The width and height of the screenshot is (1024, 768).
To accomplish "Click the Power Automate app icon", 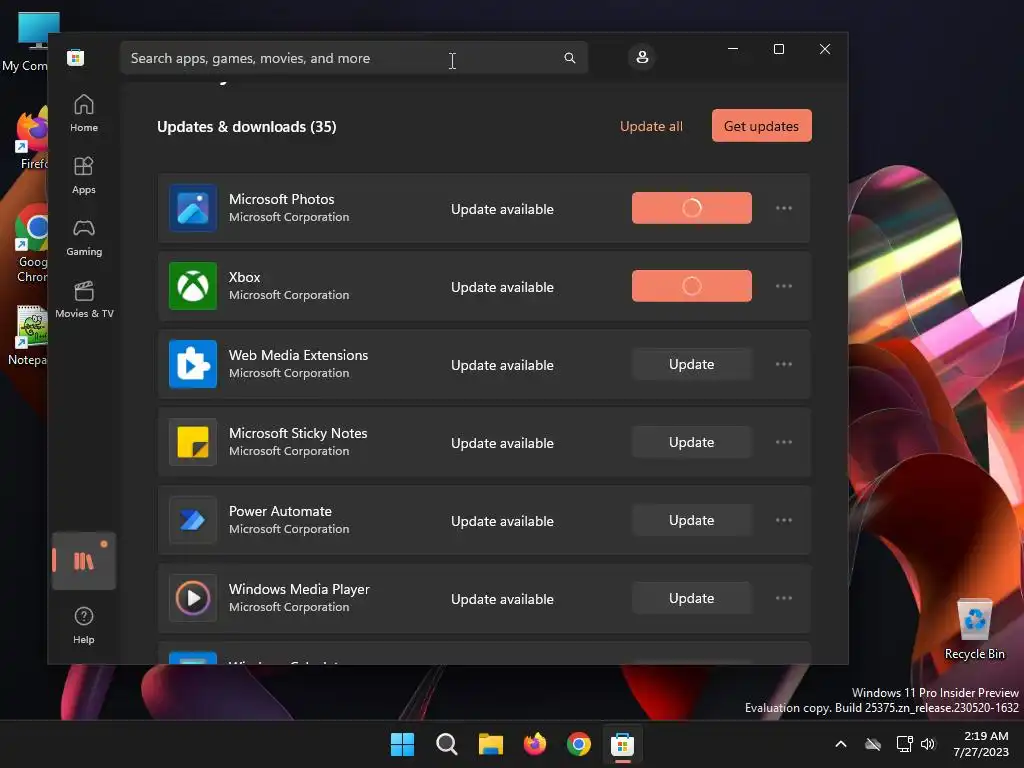I will pos(193,520).
